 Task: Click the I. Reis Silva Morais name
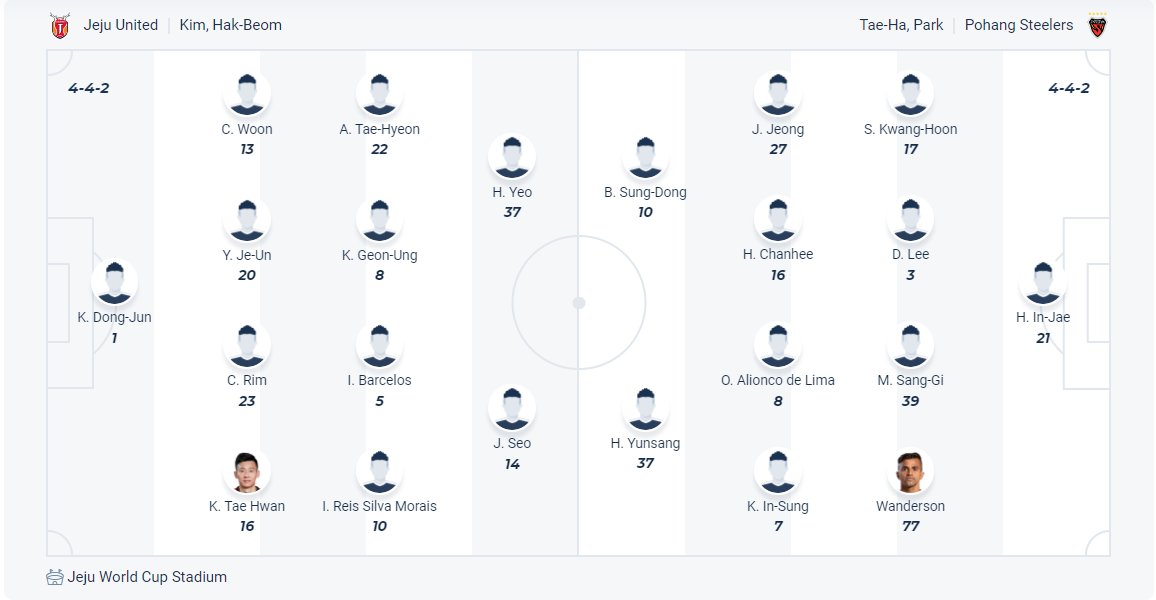point(379,506)
